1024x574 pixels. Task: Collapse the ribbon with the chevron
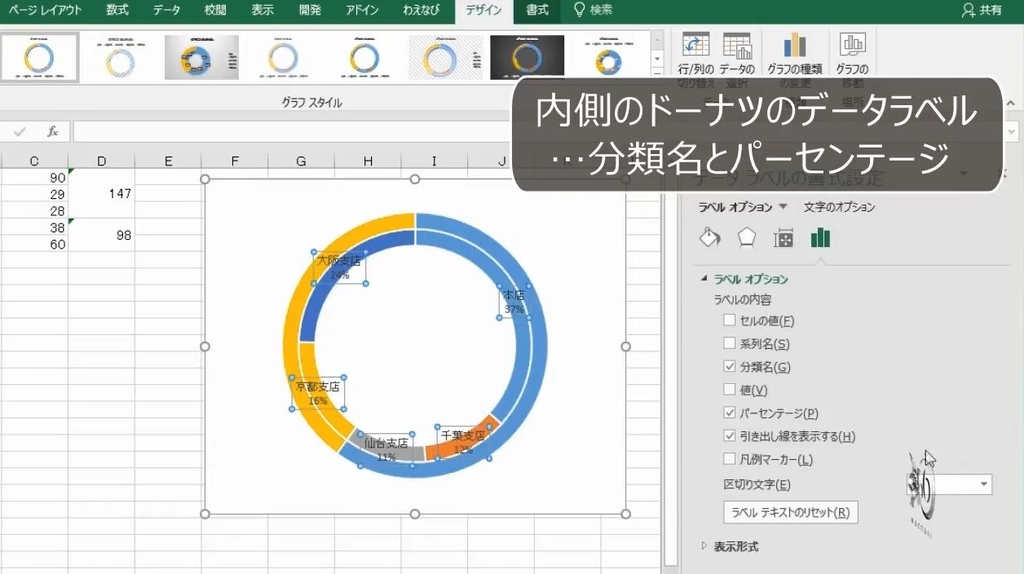[1011, 103]
